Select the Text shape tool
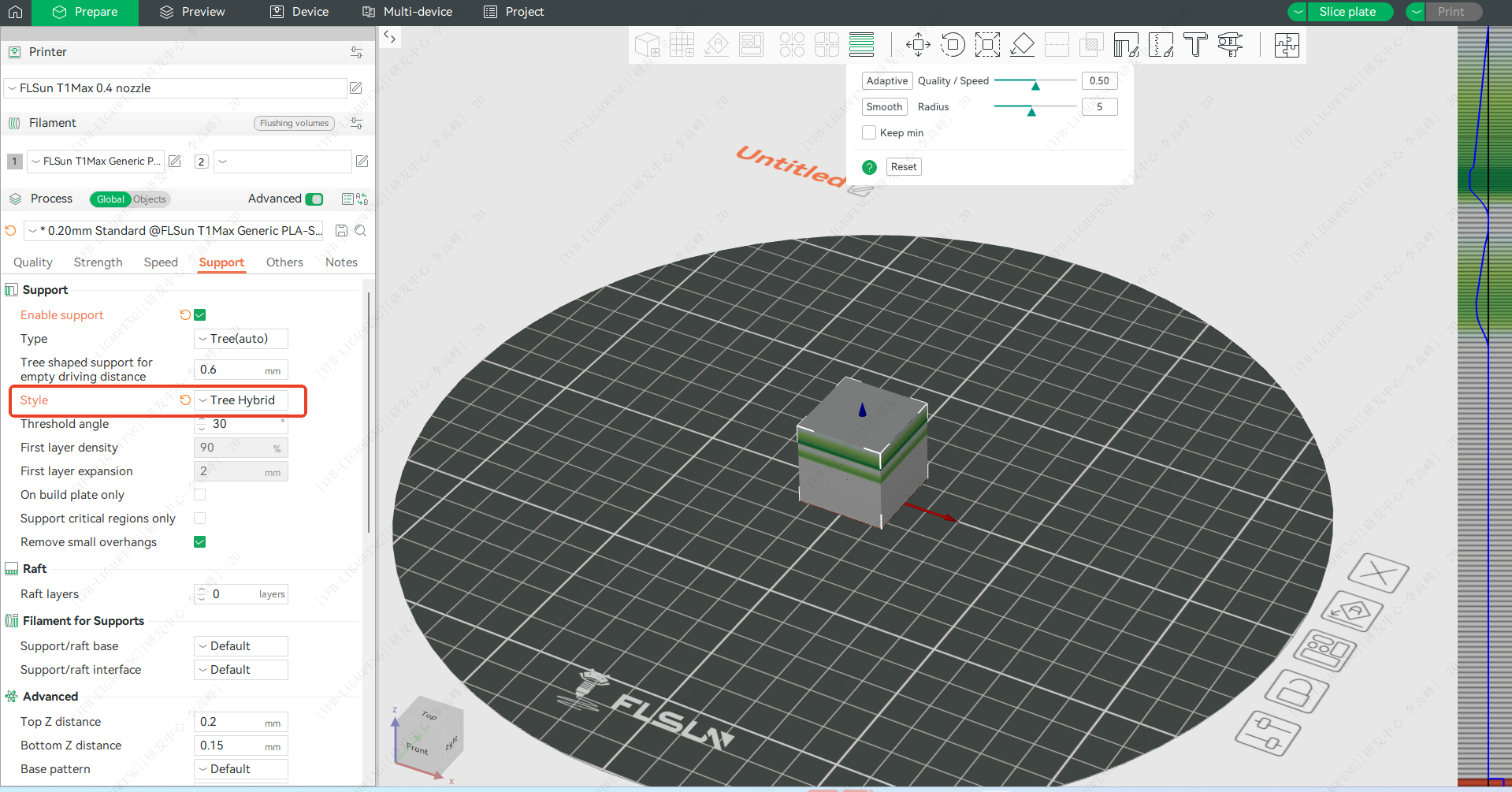 coord(1195,45)
